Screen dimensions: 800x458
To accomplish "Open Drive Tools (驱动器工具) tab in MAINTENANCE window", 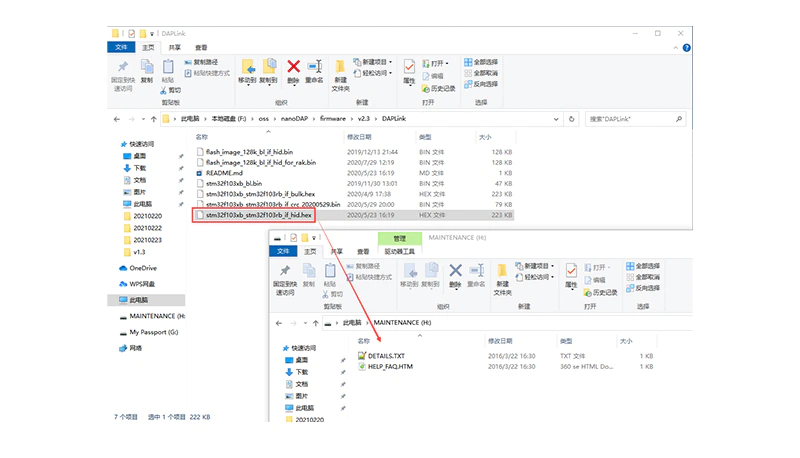I will (399, 251).
